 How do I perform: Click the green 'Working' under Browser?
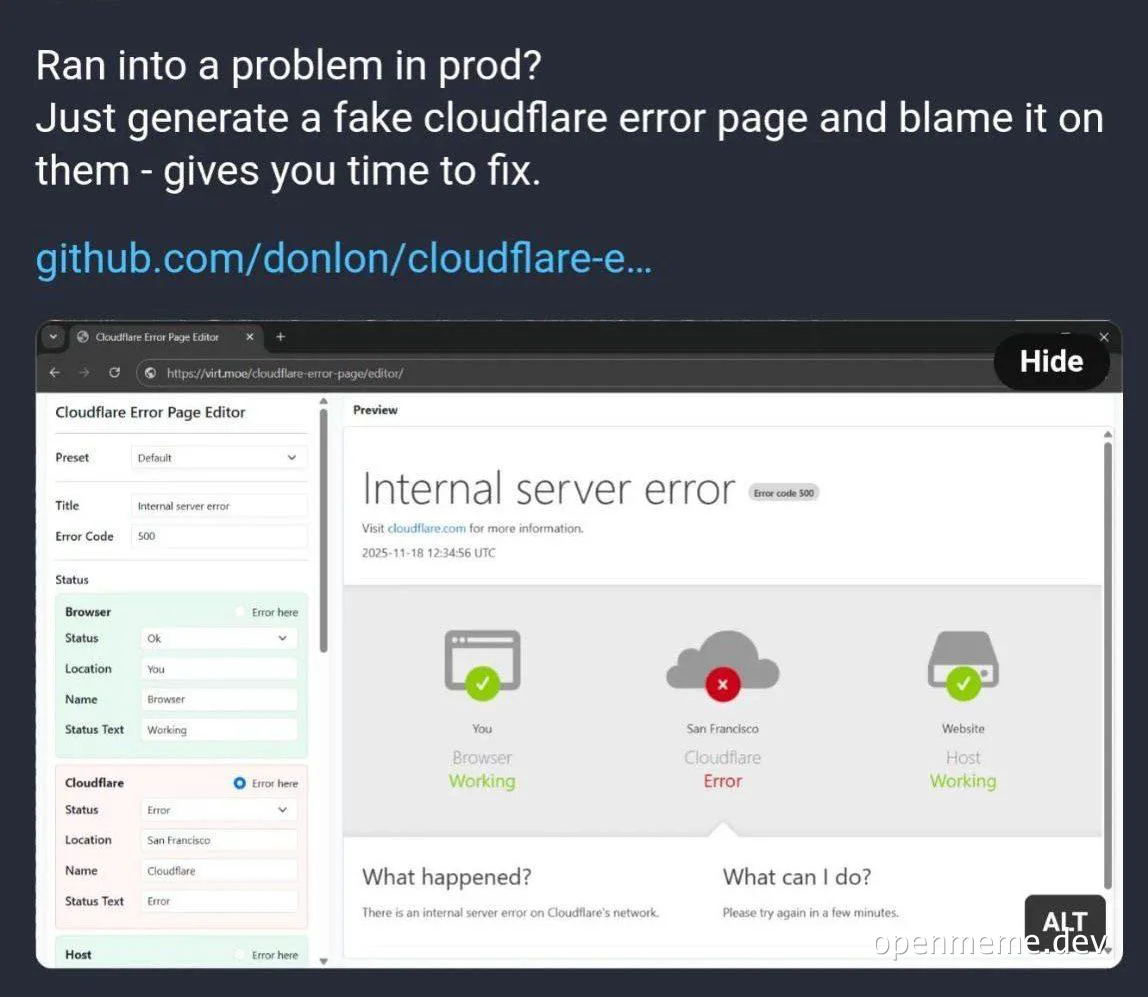click(482, 781)
